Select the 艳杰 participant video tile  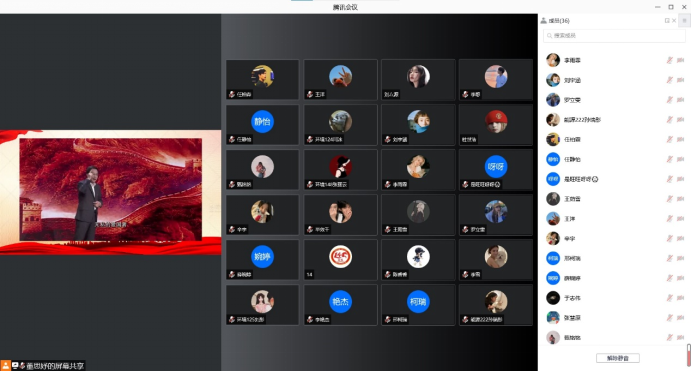coord(340,305)
